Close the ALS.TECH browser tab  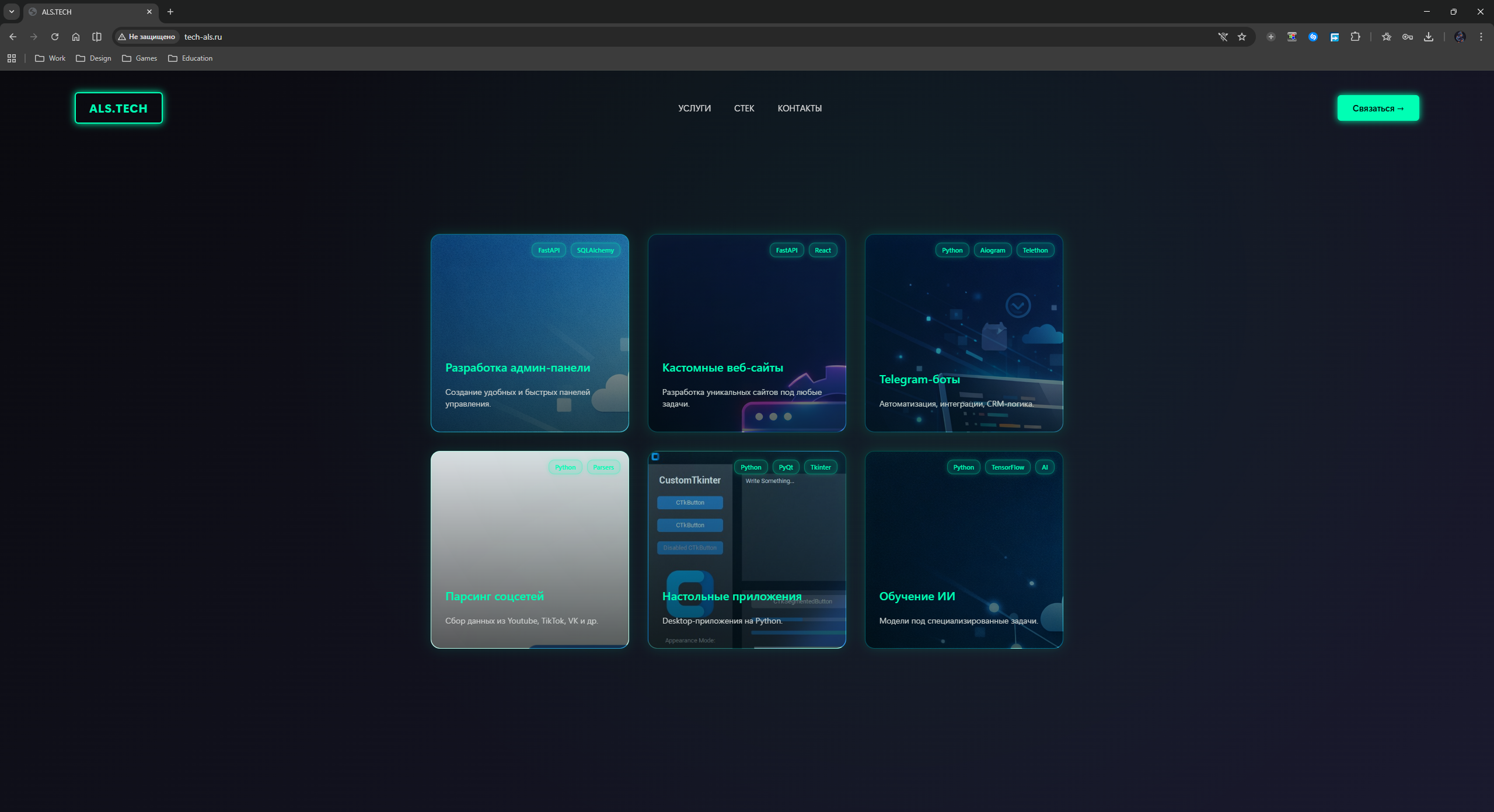pos(149,12)
